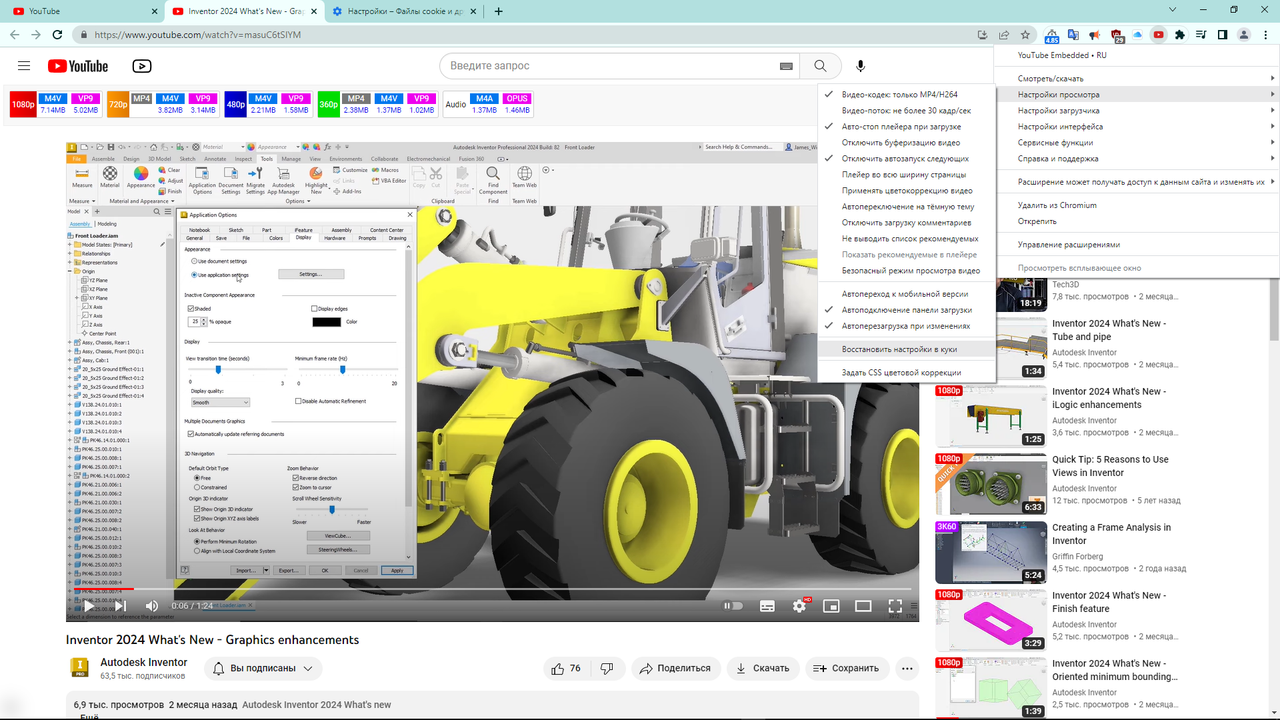Screen dimensions: 1280x720
Task: Toggle 'Авто-стоп плеера при загрузке'
Action: (907, 127)
